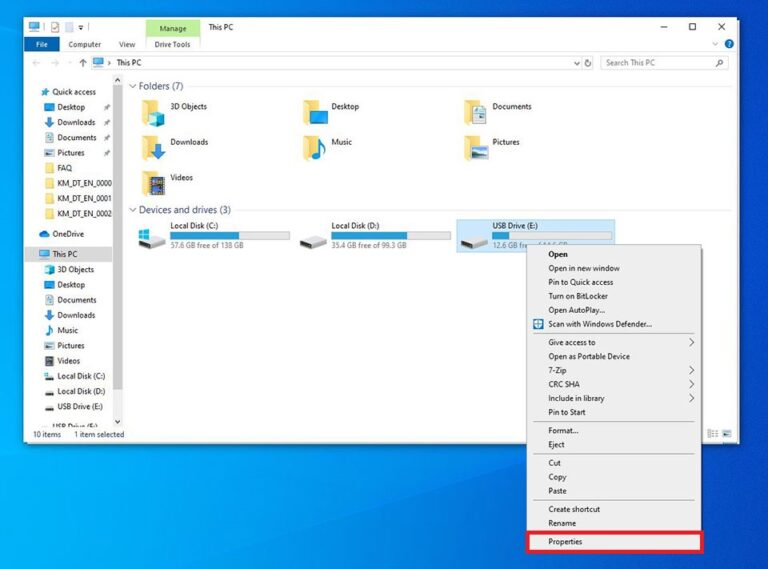Expand the ribbon with the chevron
The height and width of the screenshot is (569, 768).
(x=715, y=44)
